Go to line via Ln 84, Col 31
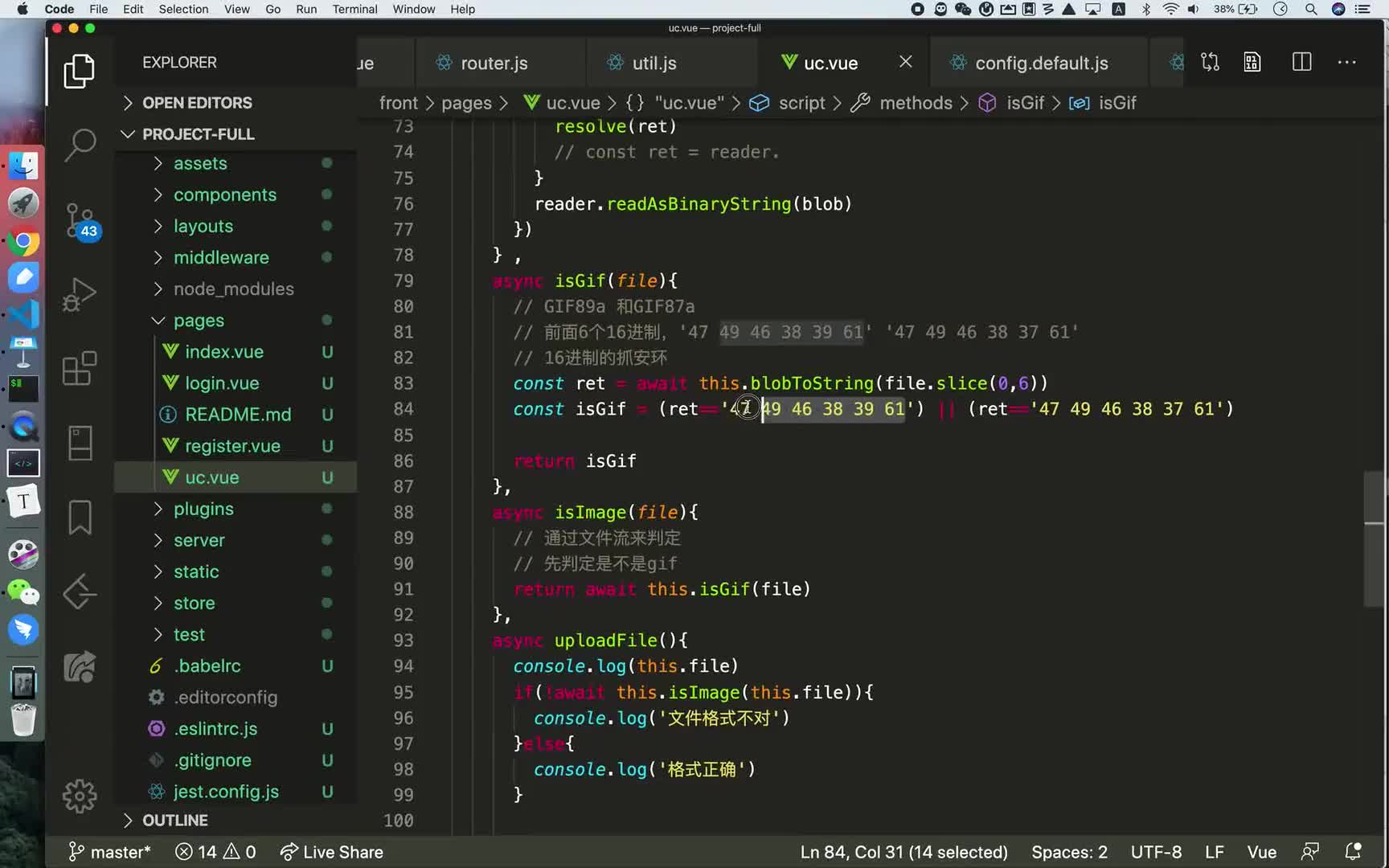The image size is (1389, 868). point(903,852)
